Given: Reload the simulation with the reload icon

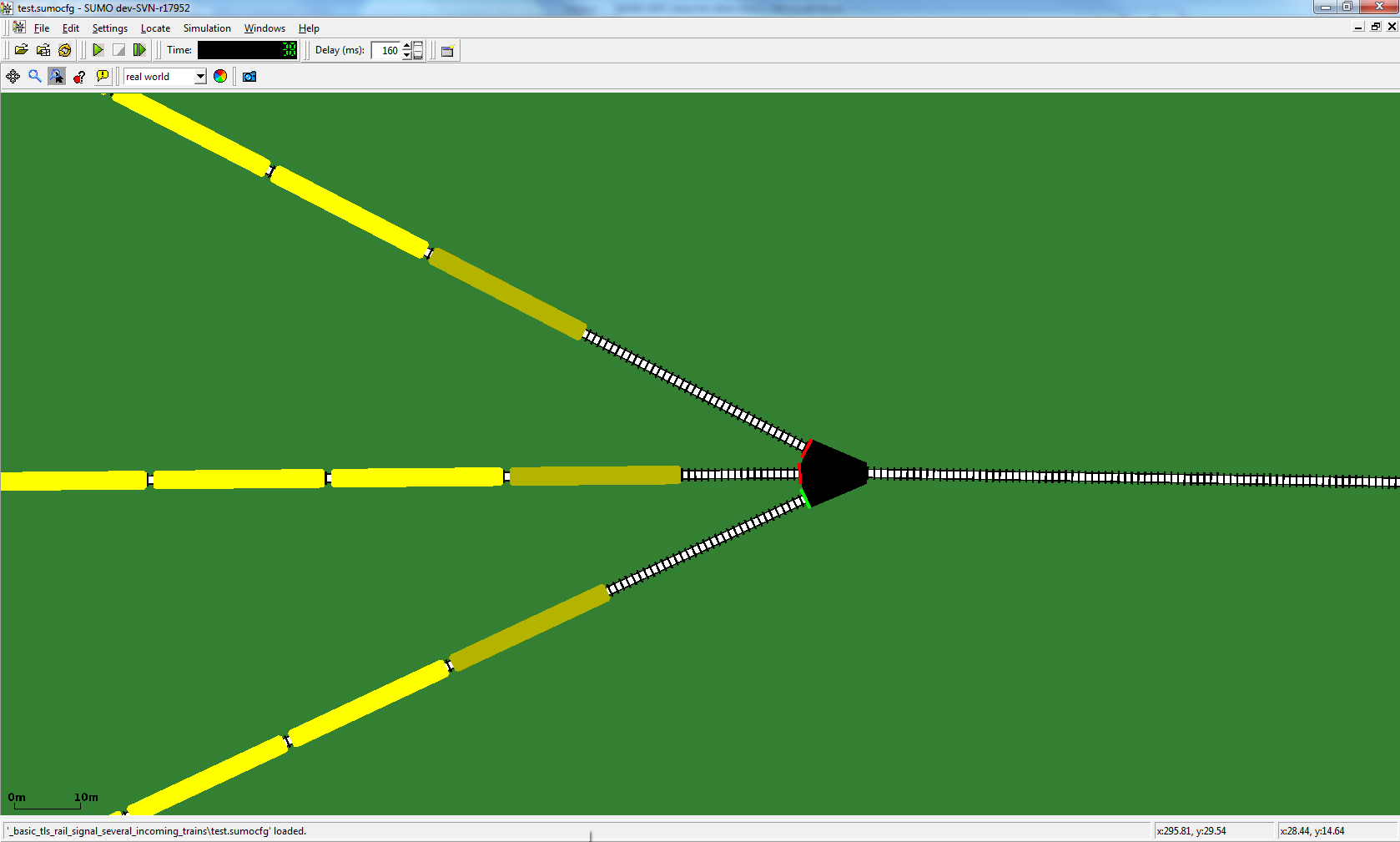Looking at the screenshot, I should pyautogui.click(x=65, y=50).
